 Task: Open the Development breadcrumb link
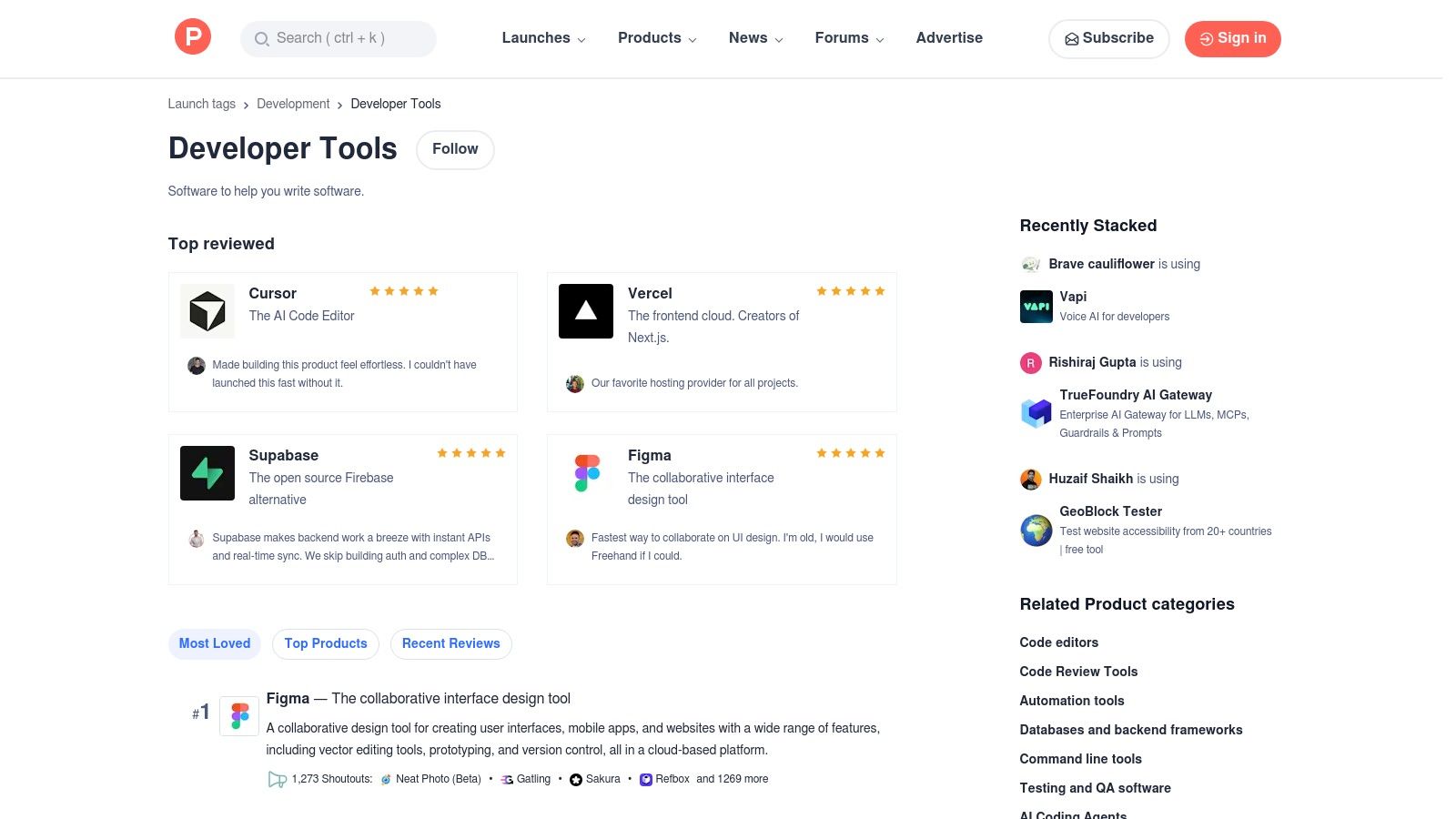(x=293, y=104)
